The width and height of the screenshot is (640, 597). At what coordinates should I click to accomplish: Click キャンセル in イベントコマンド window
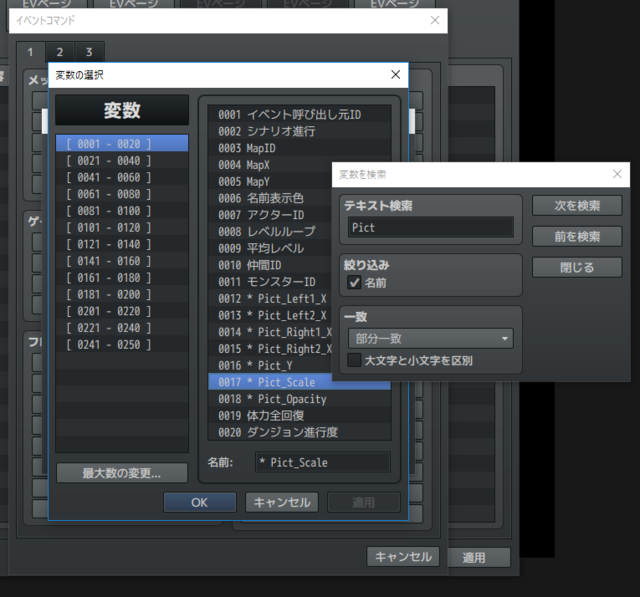click(x=403, y=557)
